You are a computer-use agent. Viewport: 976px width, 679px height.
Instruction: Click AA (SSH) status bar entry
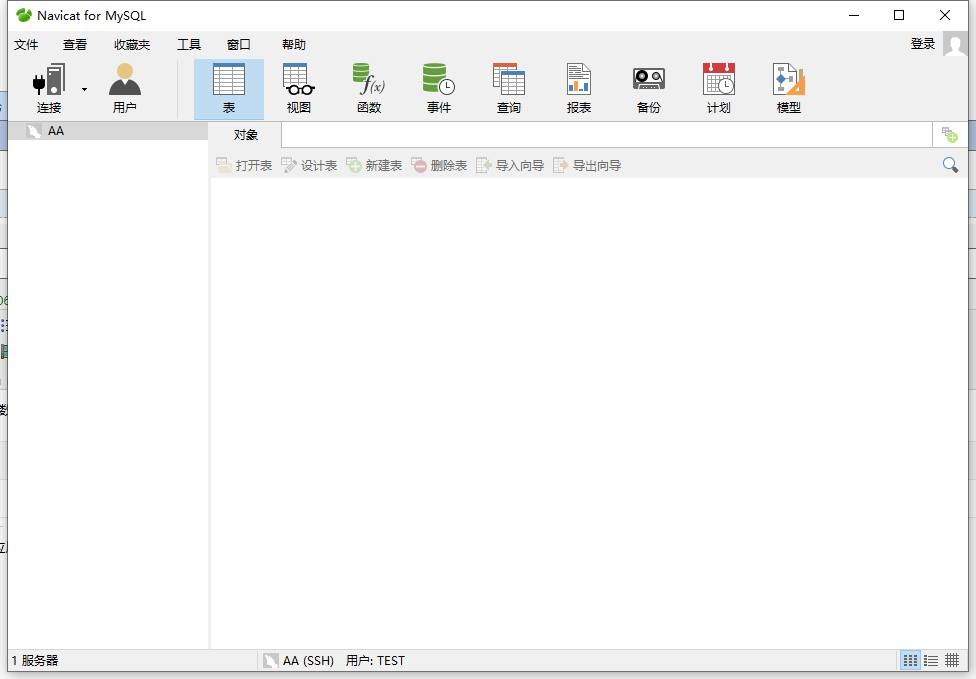(x=298, y=660)
